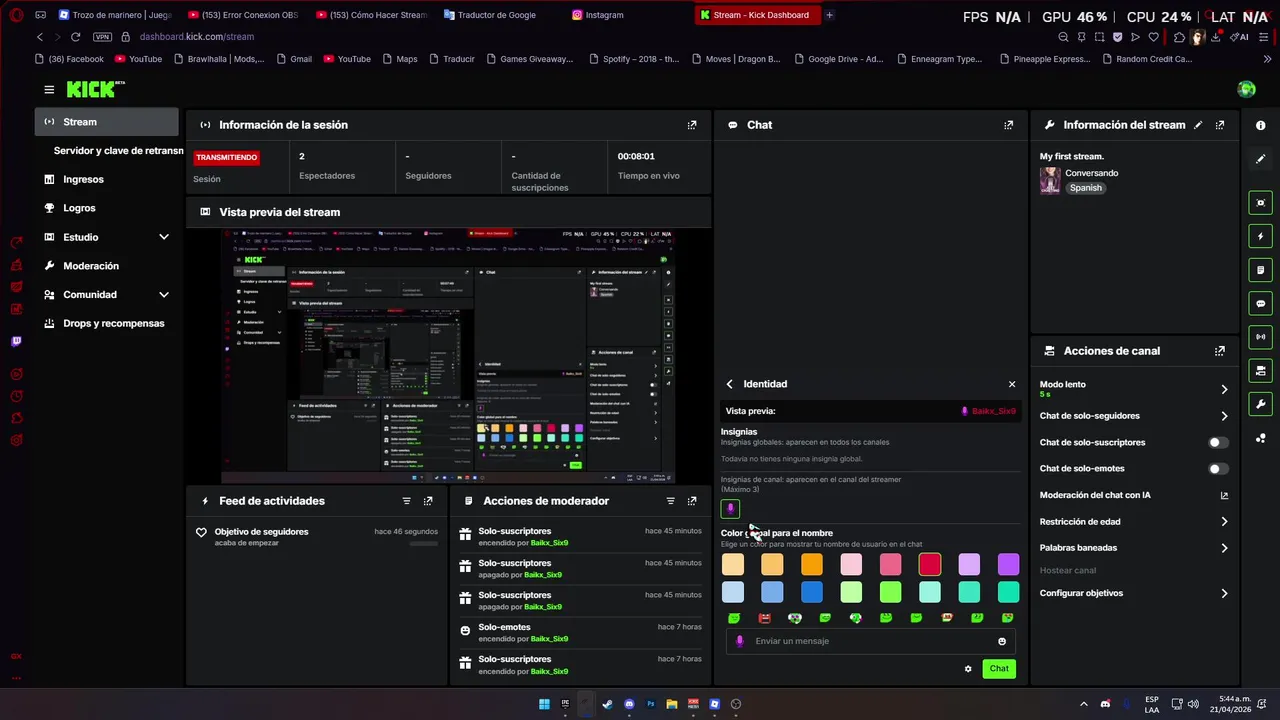1280x720 pixels.
Task: Open Palabras baneadas options chevron
Action: [1224, 548]
